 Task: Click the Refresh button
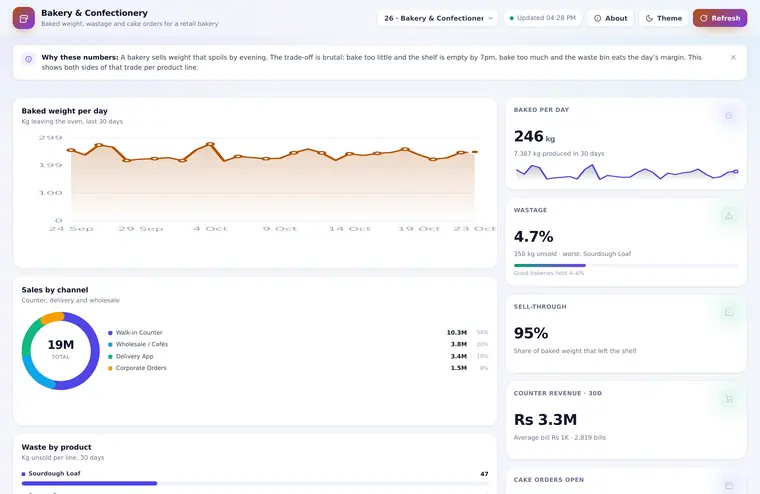720,18
